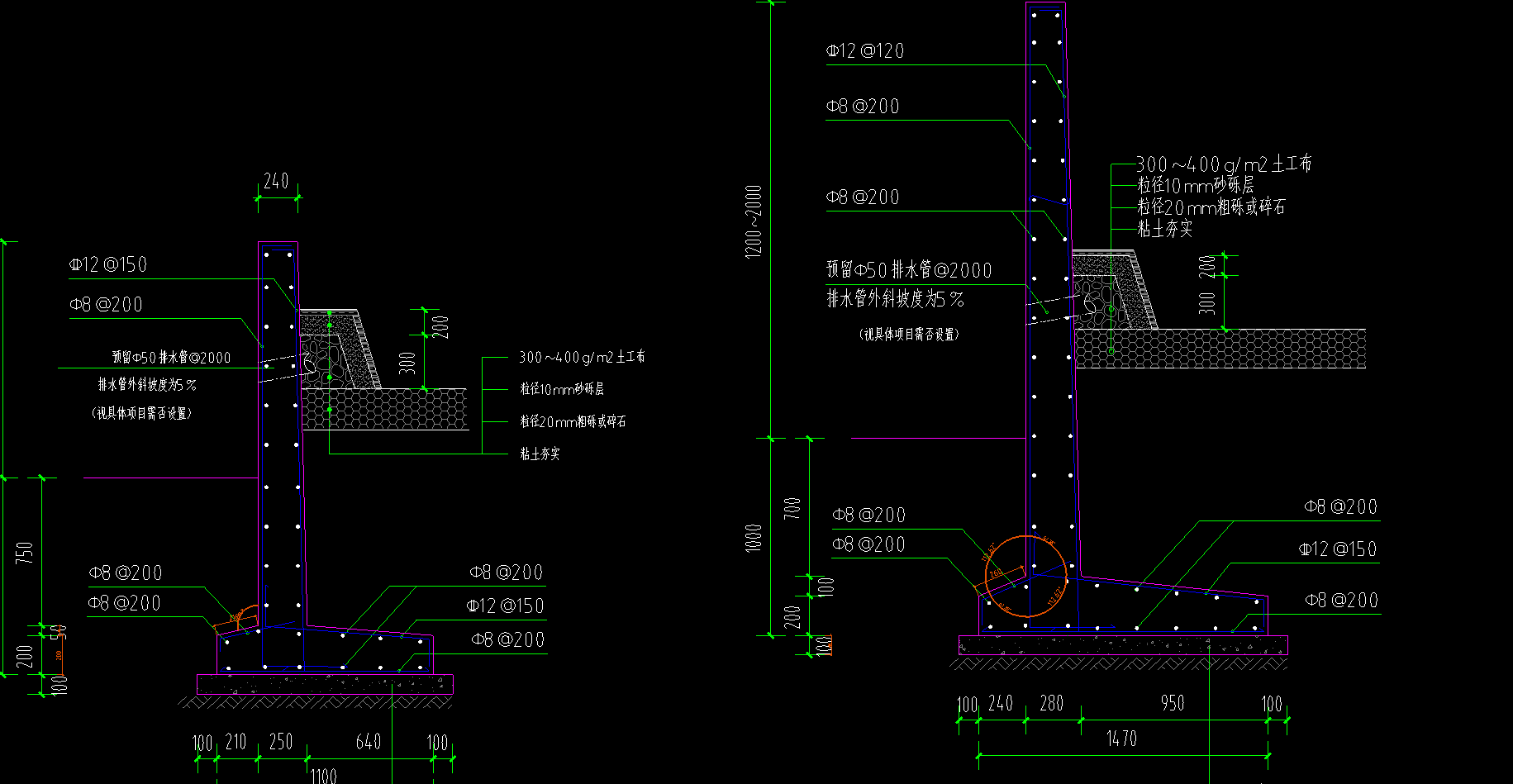Select the Φ12 @150 label over tall wall footing

click(1338, 549)
